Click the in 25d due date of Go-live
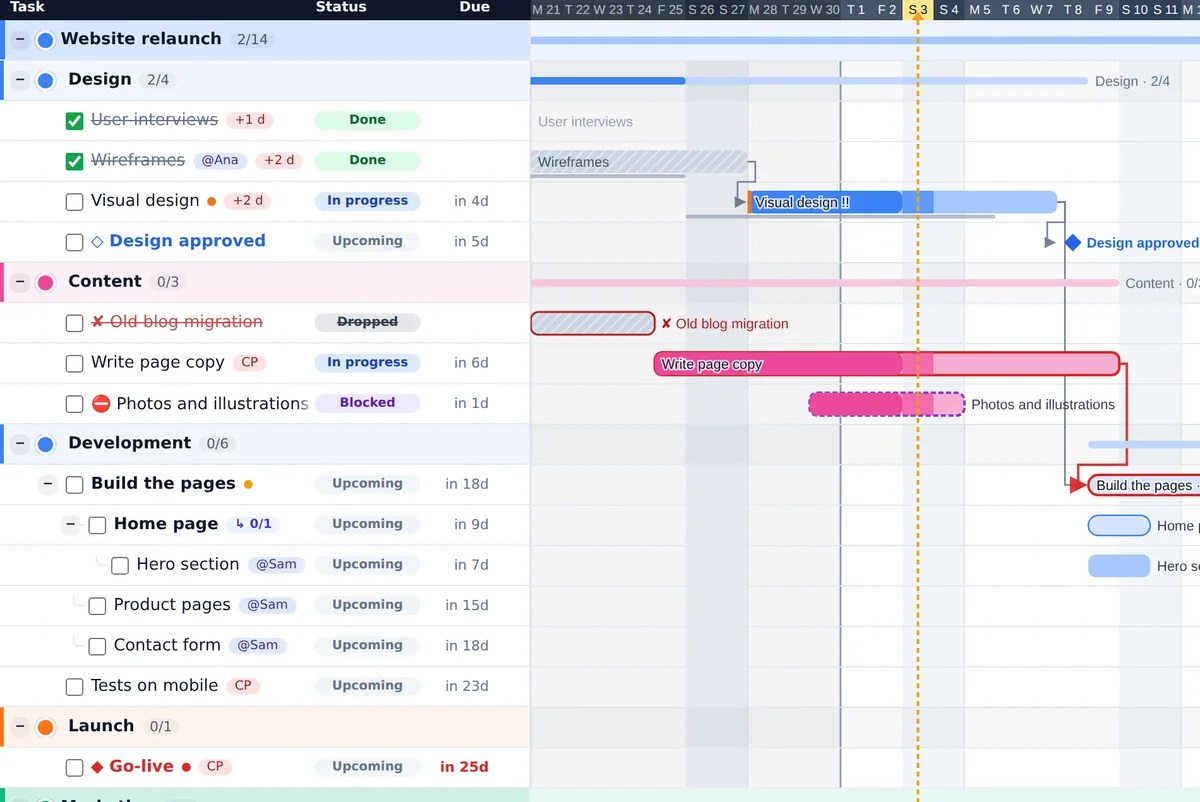This screenshot has width=1200, height=802. [x=464, y=767]
